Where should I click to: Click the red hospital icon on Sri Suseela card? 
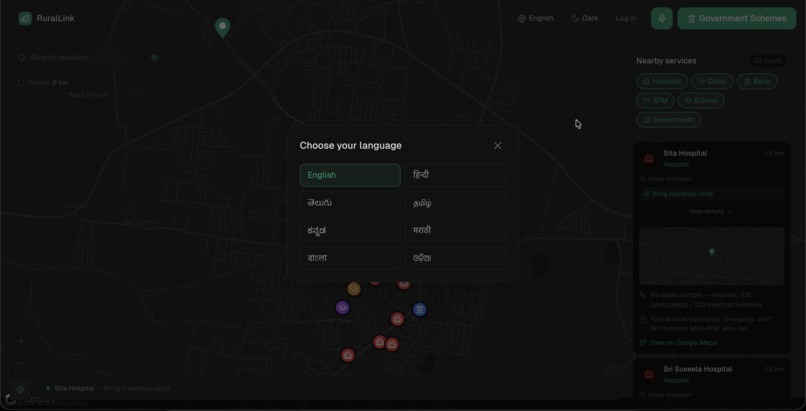point(649,374)
